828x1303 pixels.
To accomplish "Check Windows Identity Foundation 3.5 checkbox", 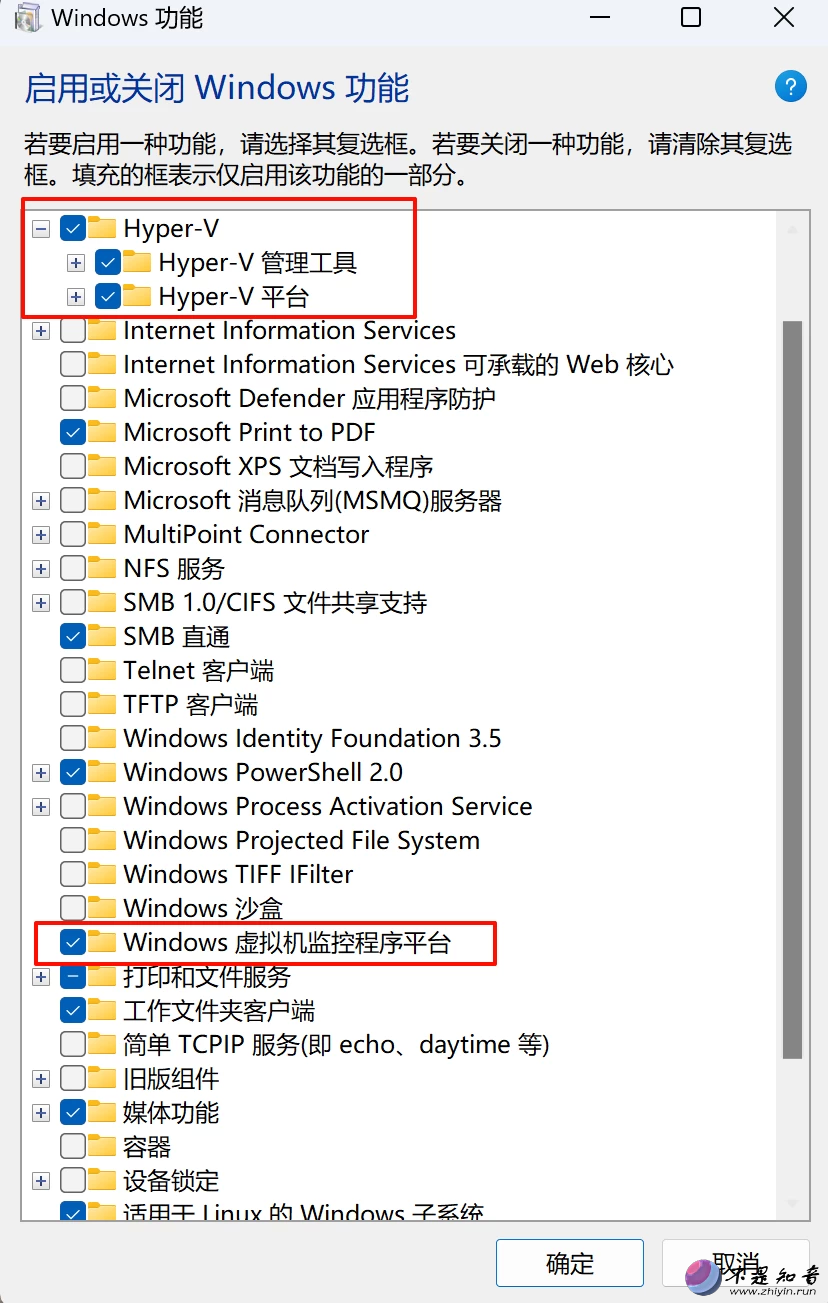I will 73,738.
